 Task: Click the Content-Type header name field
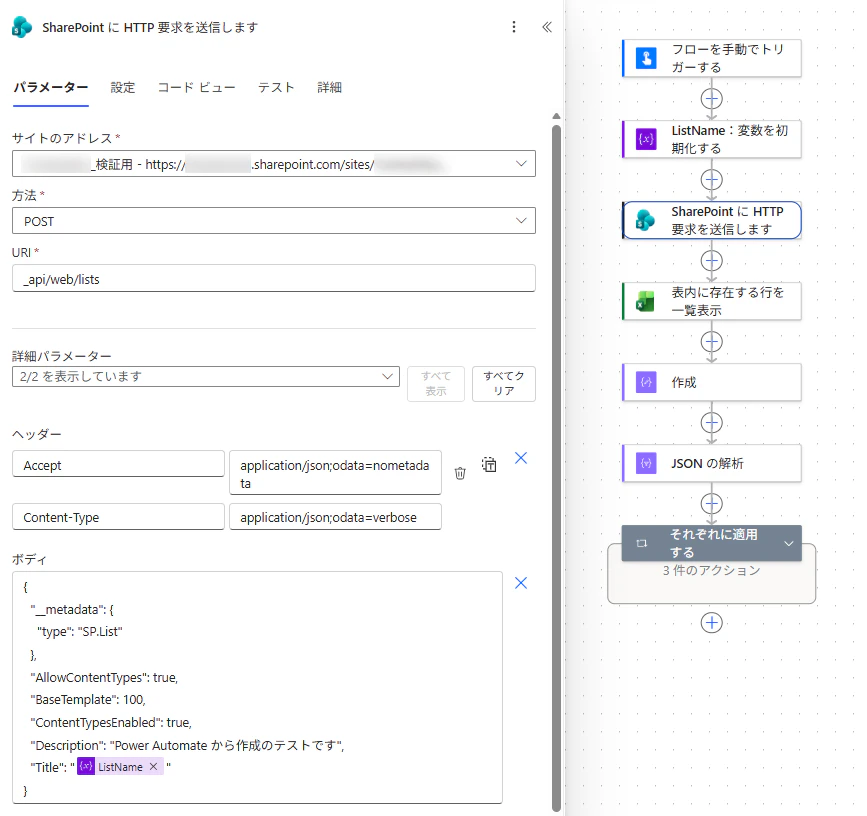pos(118,516)
